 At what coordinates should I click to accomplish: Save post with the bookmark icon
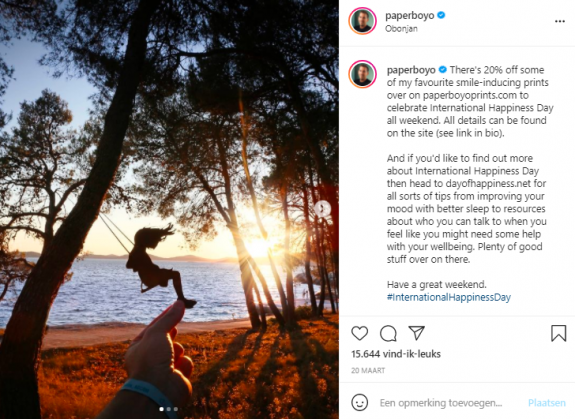click(x=558, y=333)
